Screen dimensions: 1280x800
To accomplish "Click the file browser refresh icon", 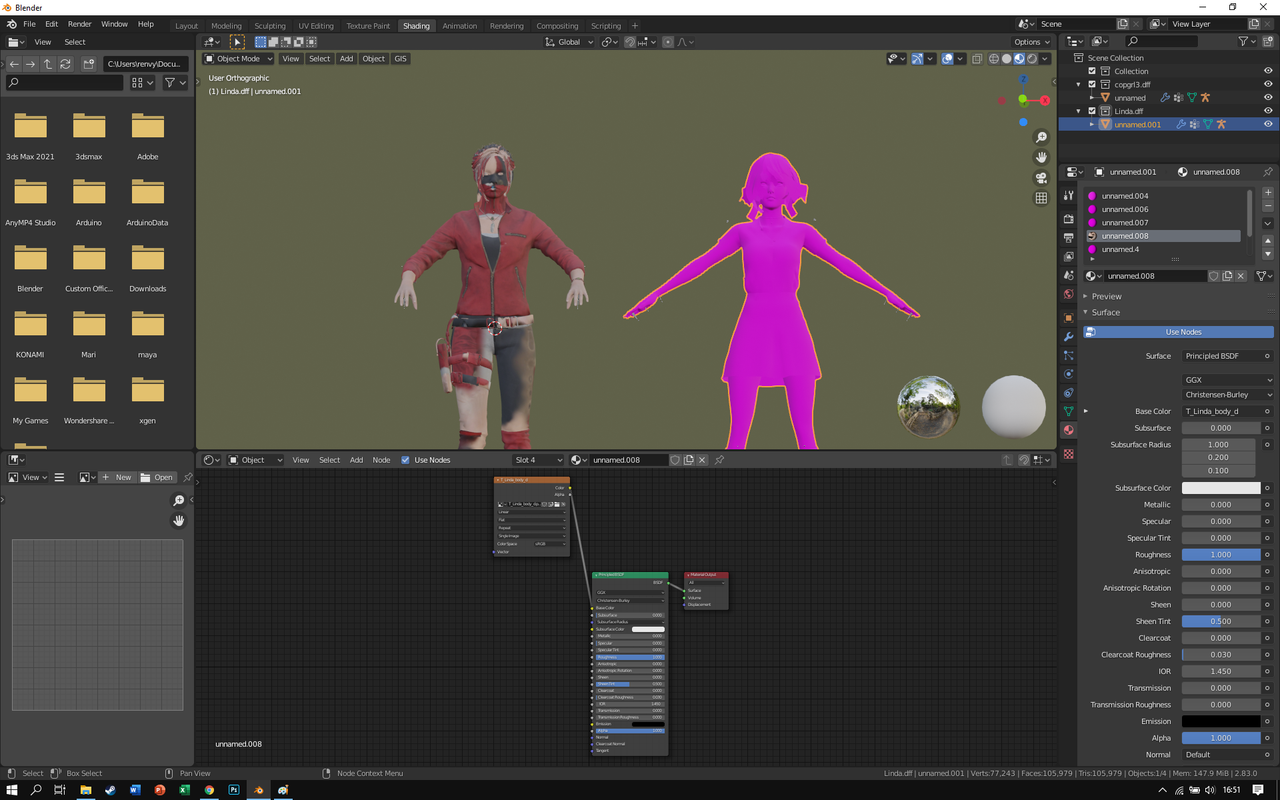I will coord(66,64).
